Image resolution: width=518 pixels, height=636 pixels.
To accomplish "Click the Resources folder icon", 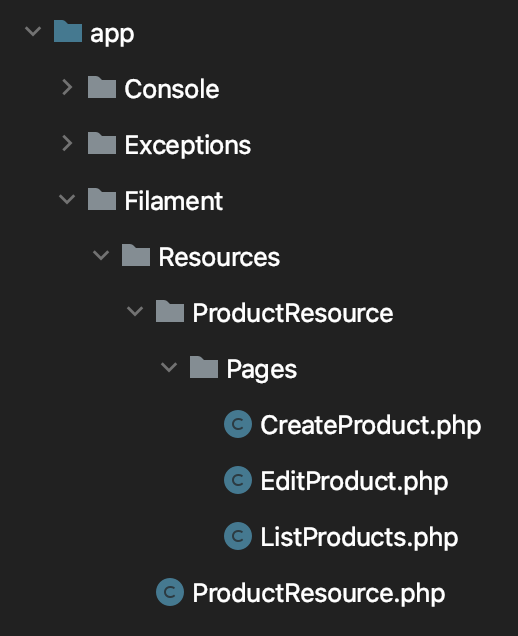I will pos(136,255).
